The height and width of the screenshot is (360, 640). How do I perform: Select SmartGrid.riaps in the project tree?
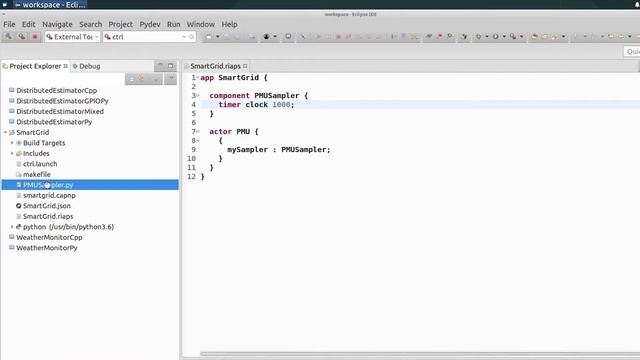click(48, 216)
